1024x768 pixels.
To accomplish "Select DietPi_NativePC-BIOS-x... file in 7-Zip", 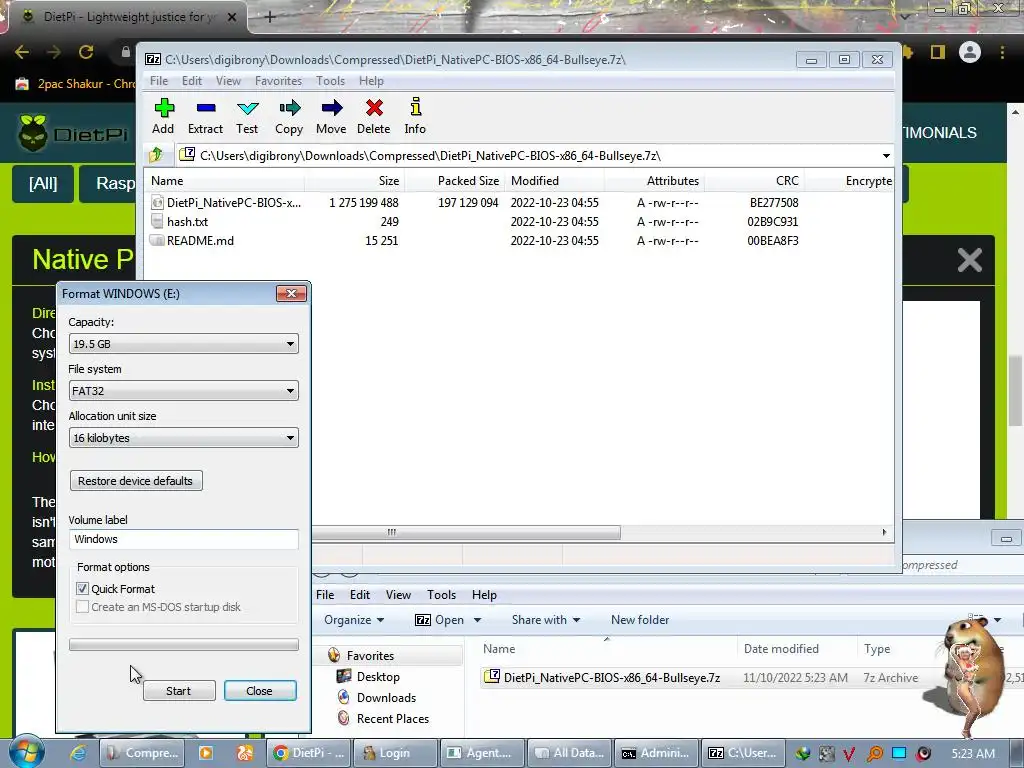I will [x=225, y=202].
